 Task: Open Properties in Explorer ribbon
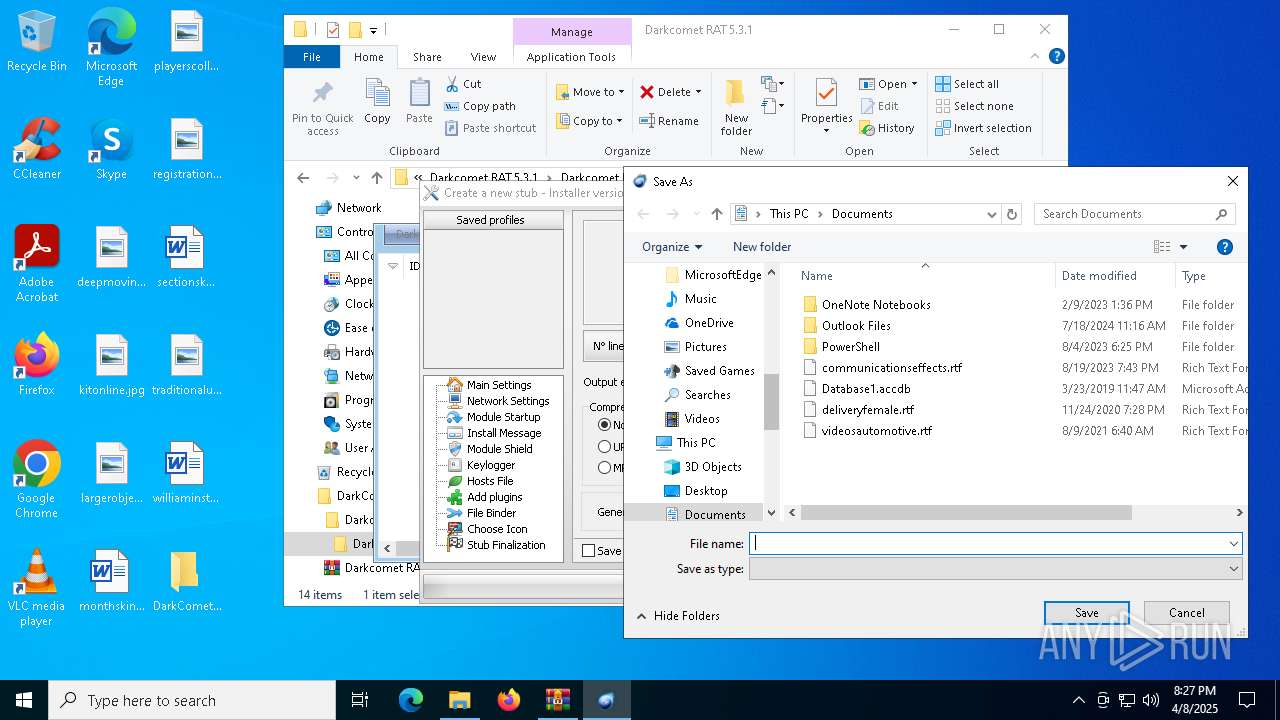pos(826,106)
